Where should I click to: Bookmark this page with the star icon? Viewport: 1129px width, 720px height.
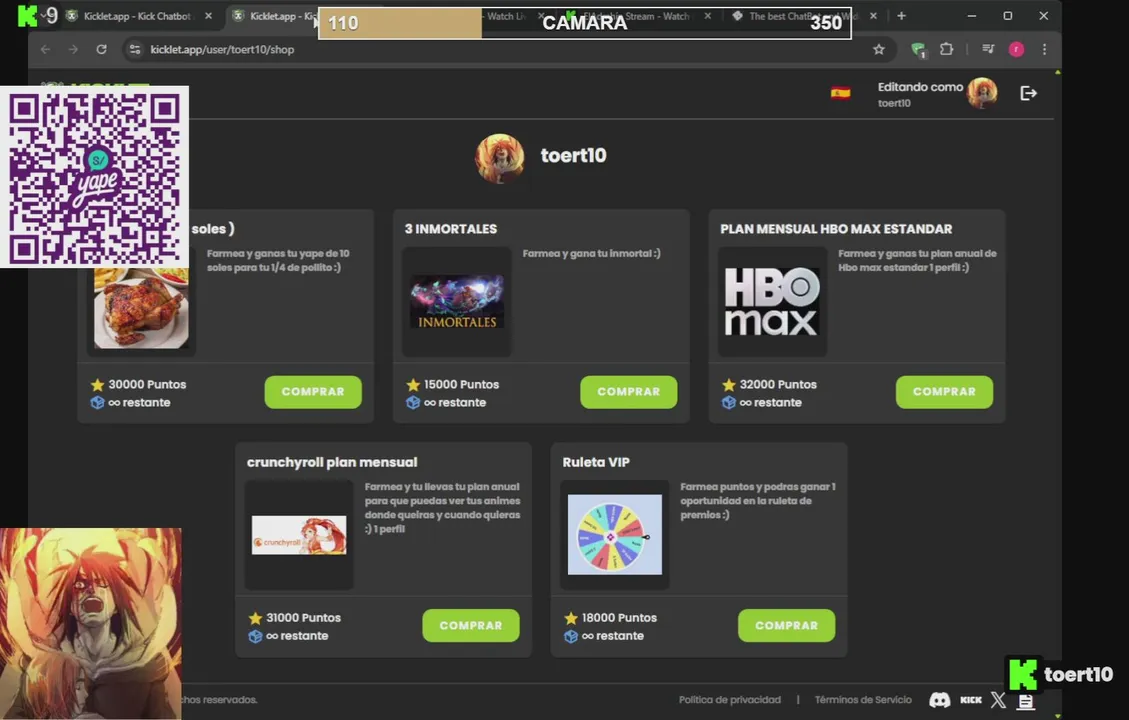click(x=878, y=50)
